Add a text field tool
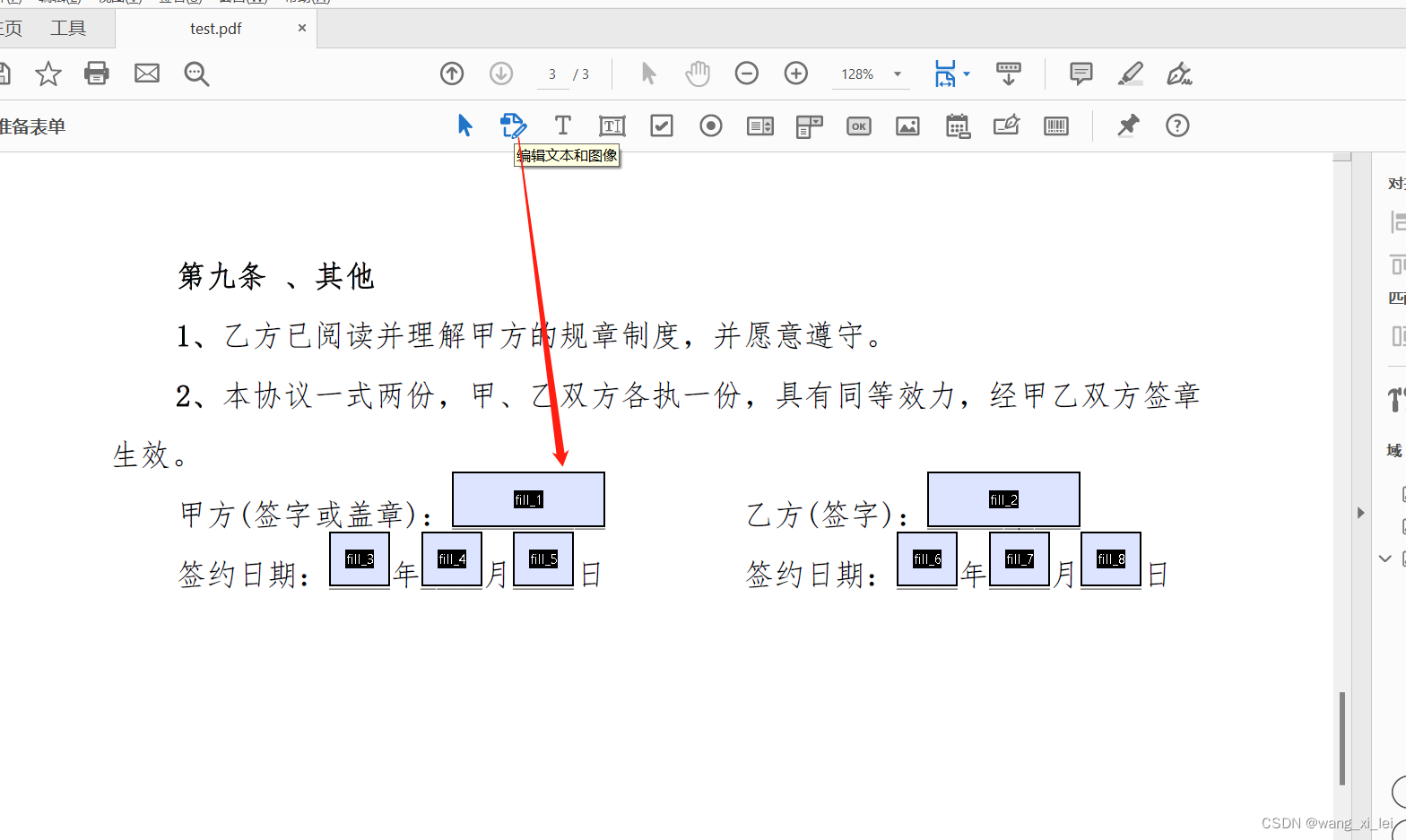 (612, 126)
